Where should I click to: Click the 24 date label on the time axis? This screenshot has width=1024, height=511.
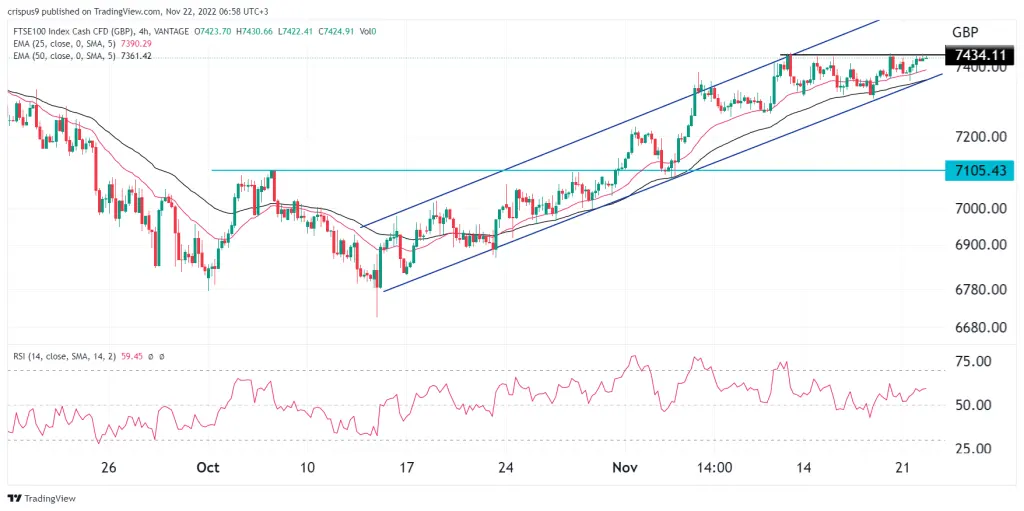(506, 468)
